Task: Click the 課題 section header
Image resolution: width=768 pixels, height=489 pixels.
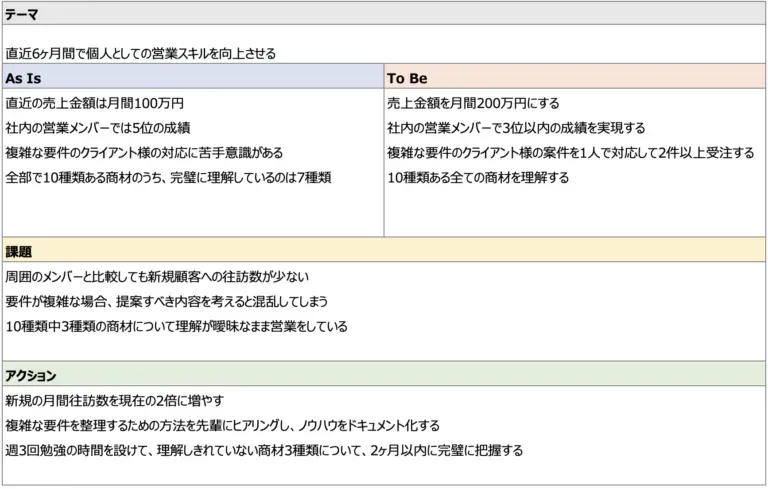Action: point(384,251)
